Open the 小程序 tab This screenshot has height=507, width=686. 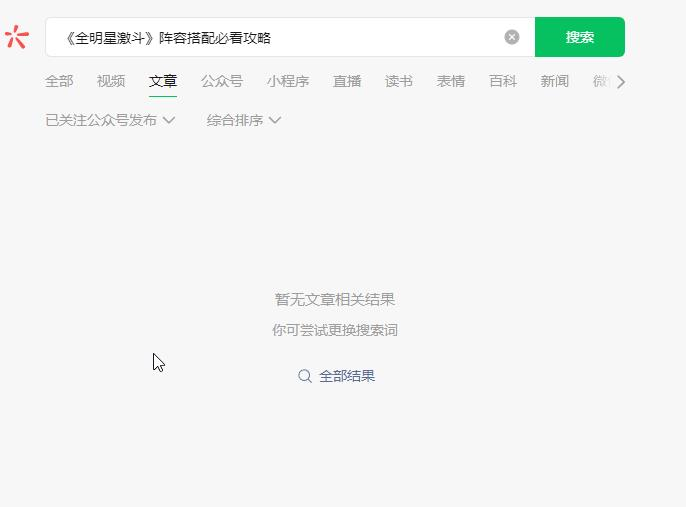(x=288, y=81)
